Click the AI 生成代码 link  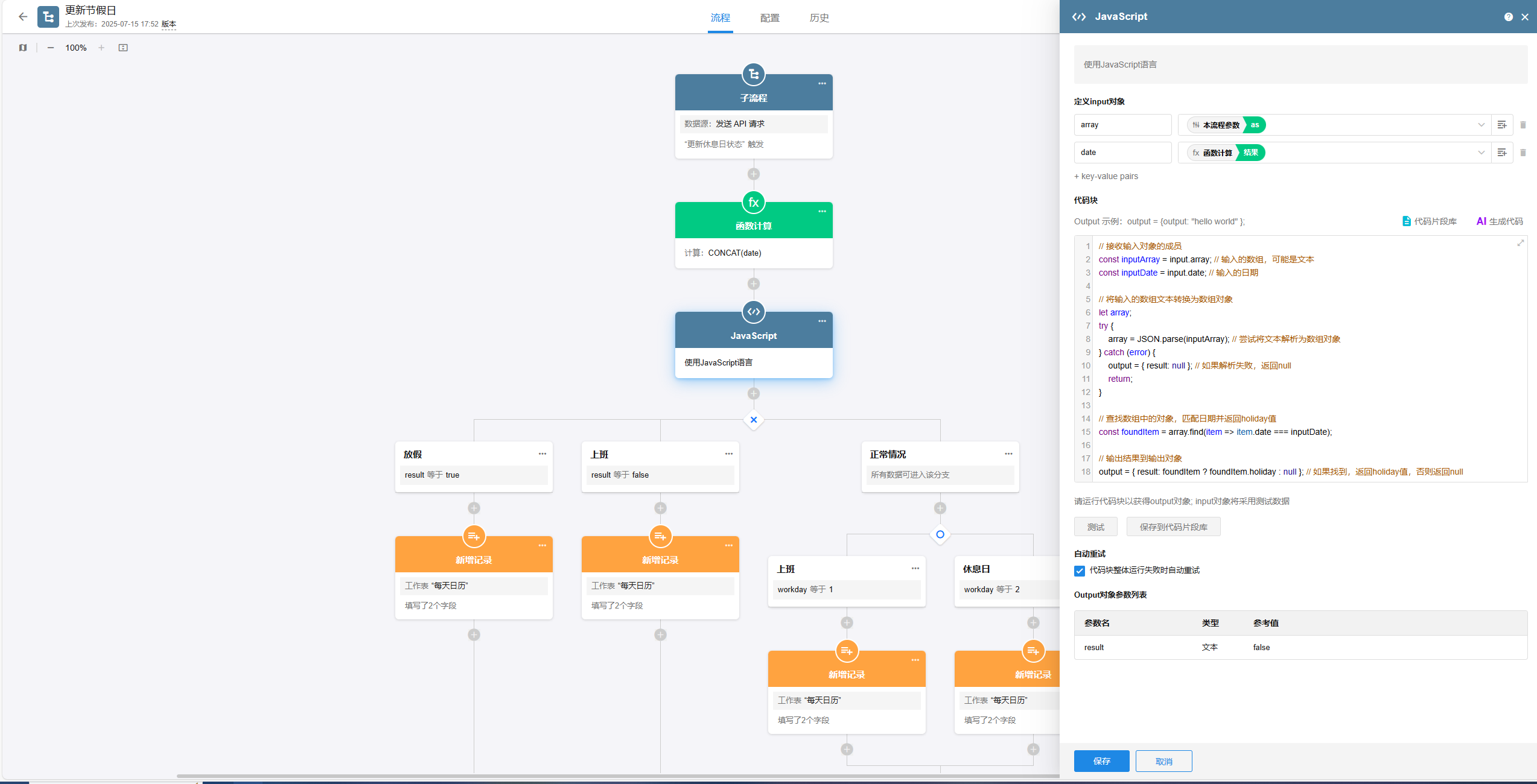1500,221
